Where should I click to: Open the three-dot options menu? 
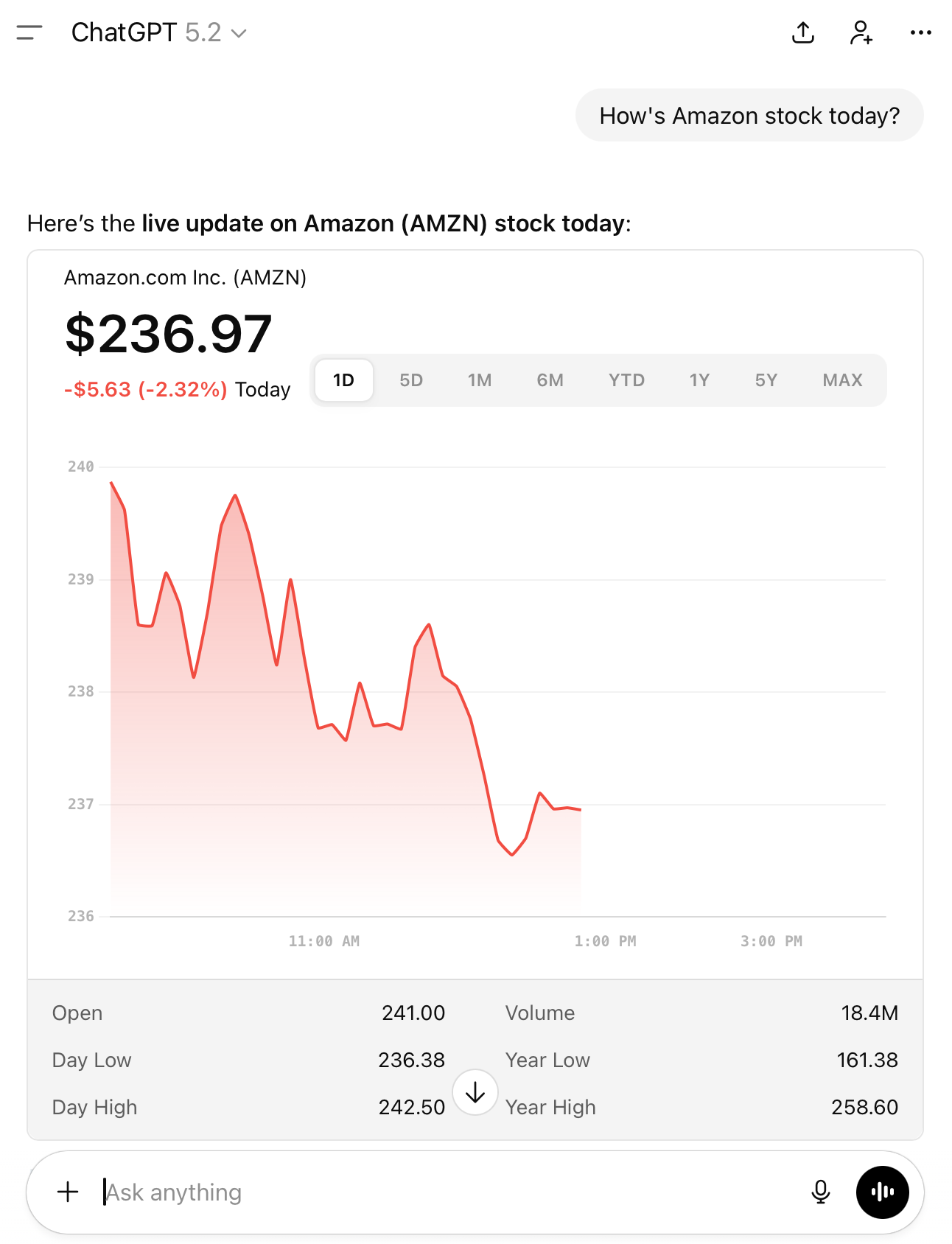[x=920, y=32]
